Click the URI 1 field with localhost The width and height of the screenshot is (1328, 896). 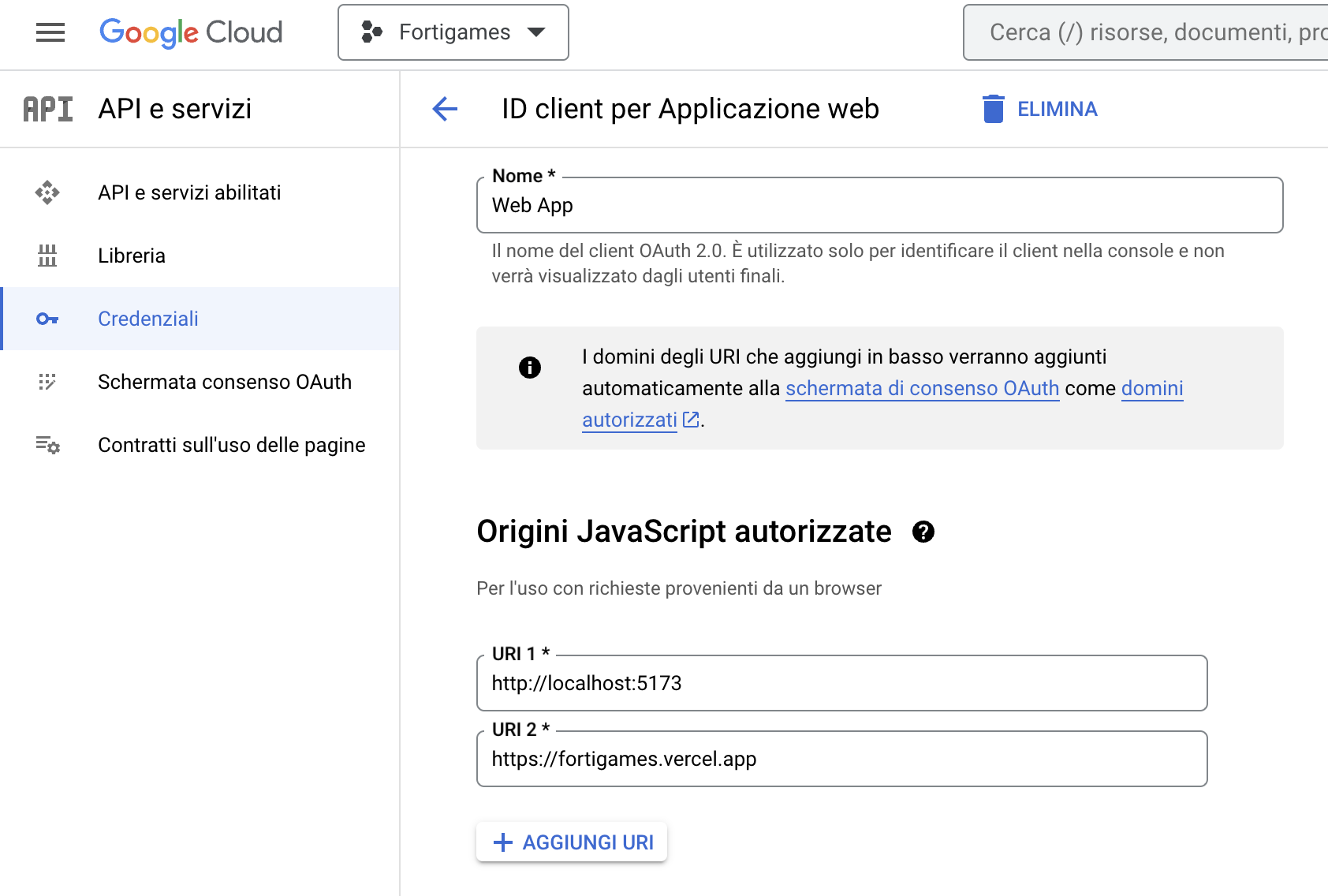coord(841,683)
